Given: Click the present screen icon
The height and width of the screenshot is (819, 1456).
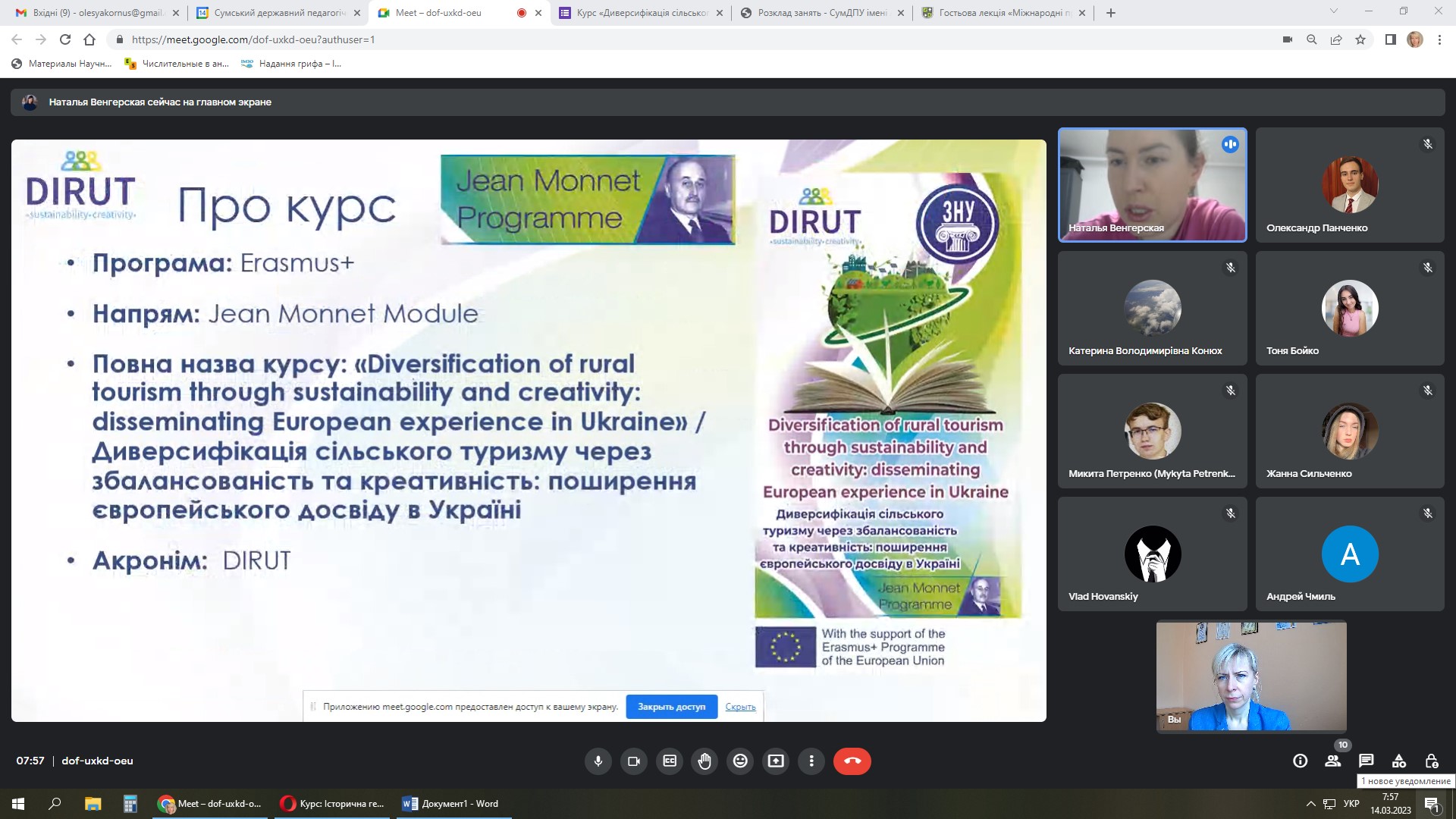Looking at the screenshot, I should click(x=776, y=761).
